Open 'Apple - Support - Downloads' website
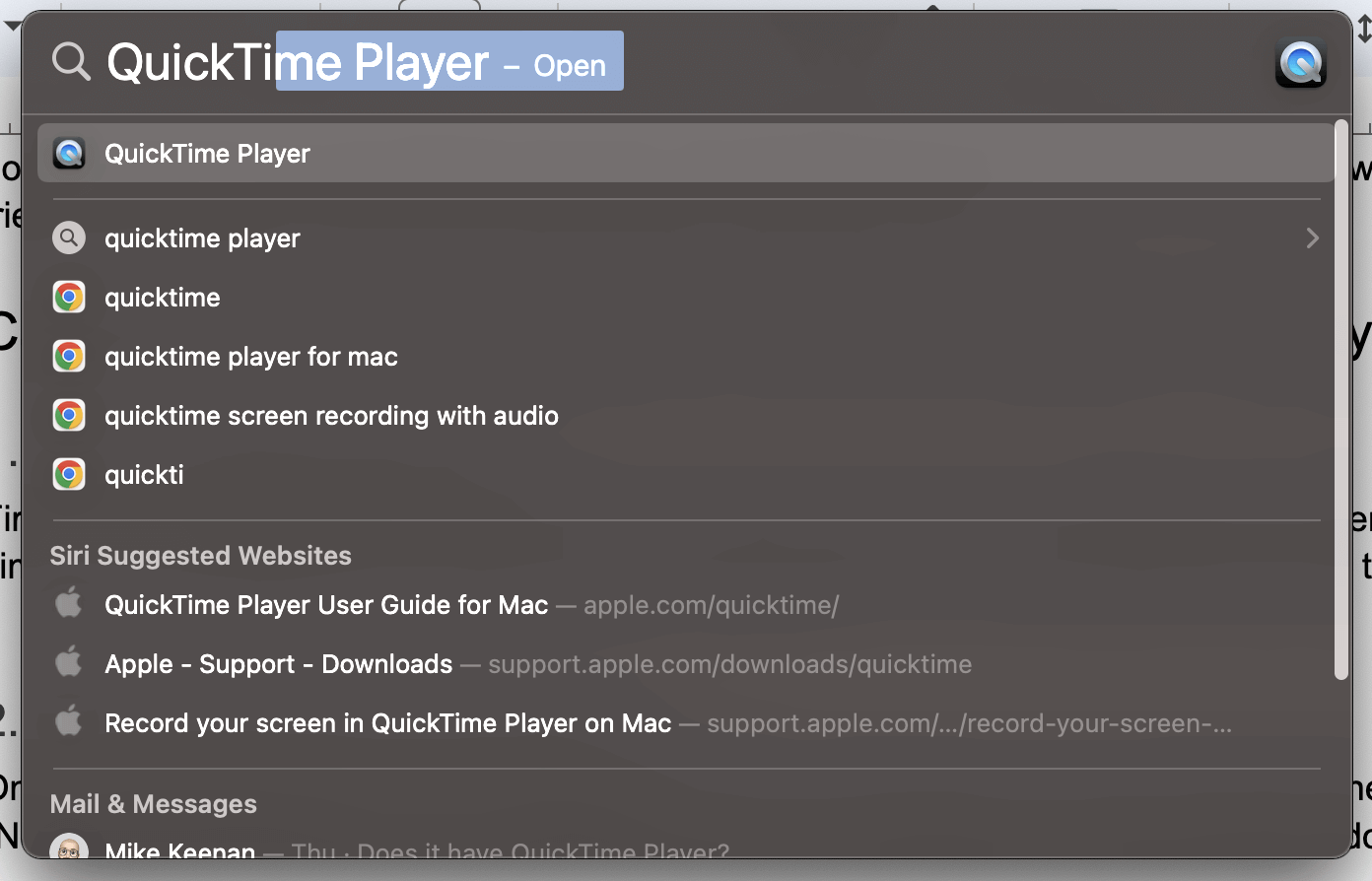The image size is (1372, 881). pos(686,664)
